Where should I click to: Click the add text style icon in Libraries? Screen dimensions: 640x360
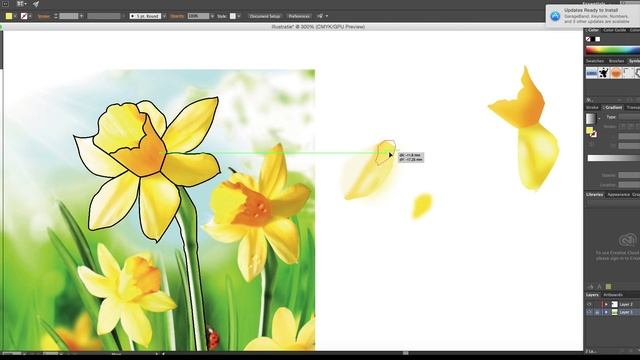599,287
